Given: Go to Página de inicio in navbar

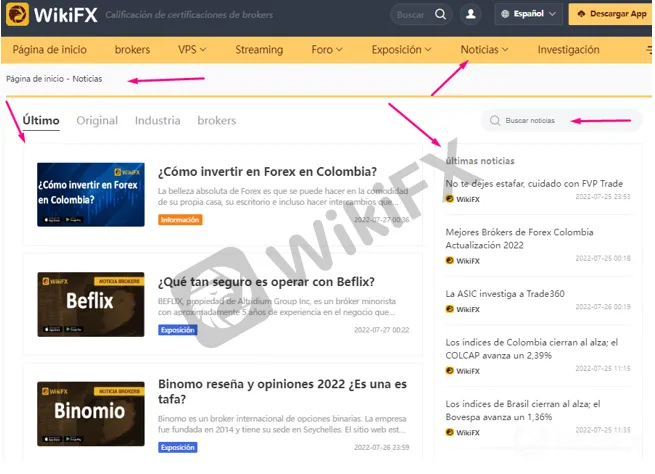Looking at the screenshot, I should tap(50, 50).
